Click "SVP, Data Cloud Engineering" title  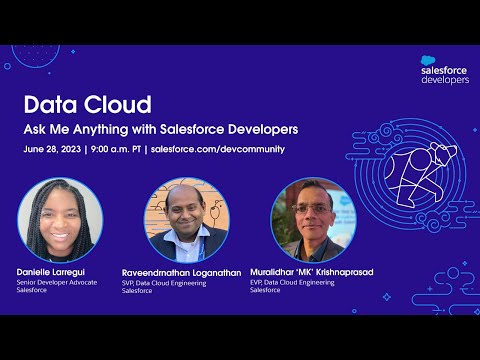164,283
